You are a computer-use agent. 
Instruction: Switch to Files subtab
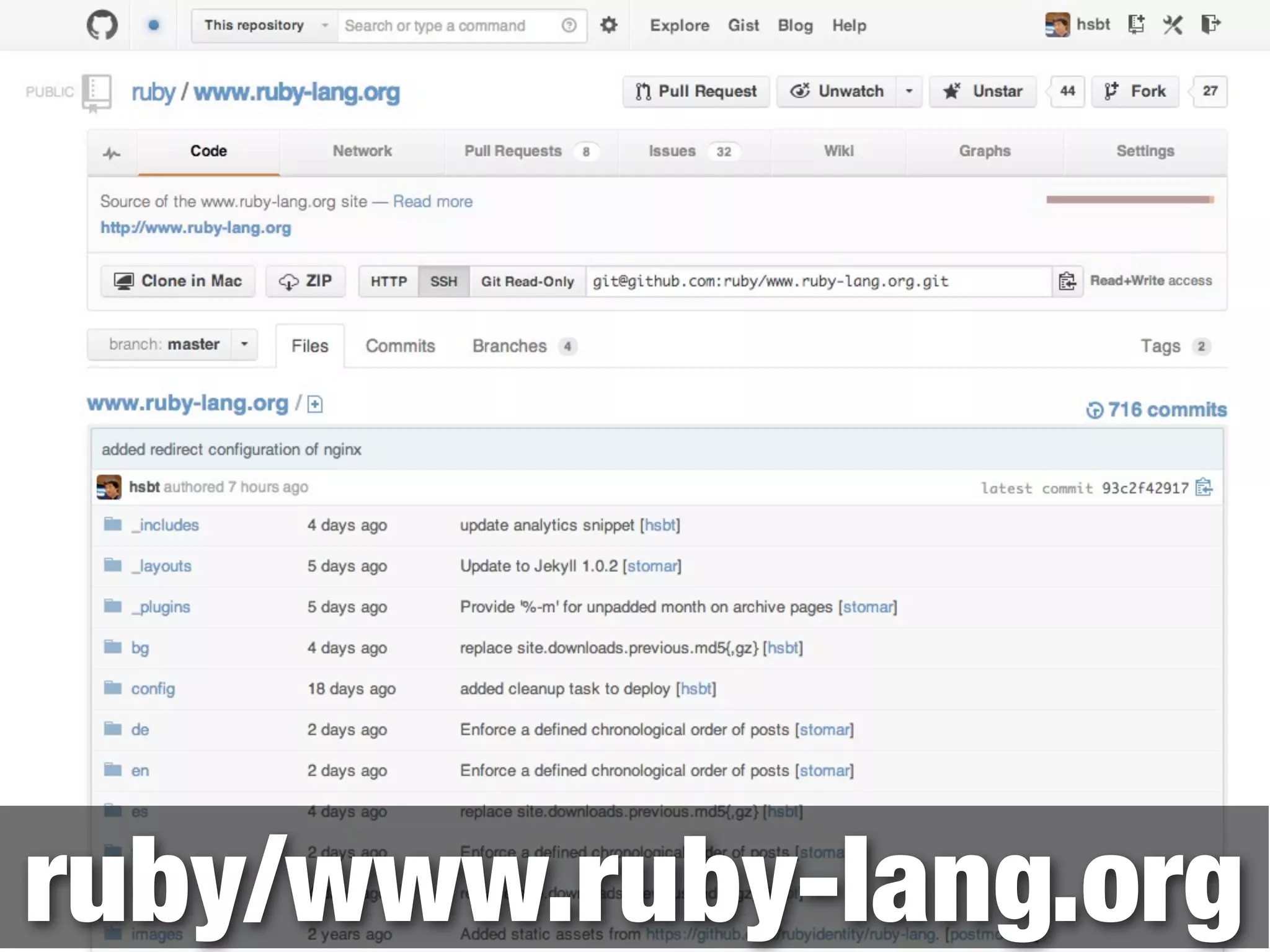[x=310, y=346]
